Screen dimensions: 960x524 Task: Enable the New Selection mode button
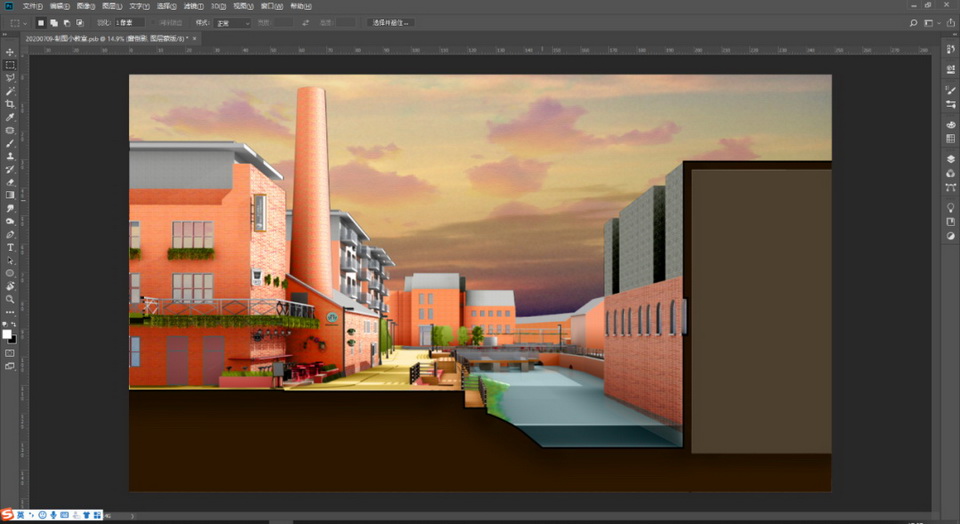tap(41, 22)
